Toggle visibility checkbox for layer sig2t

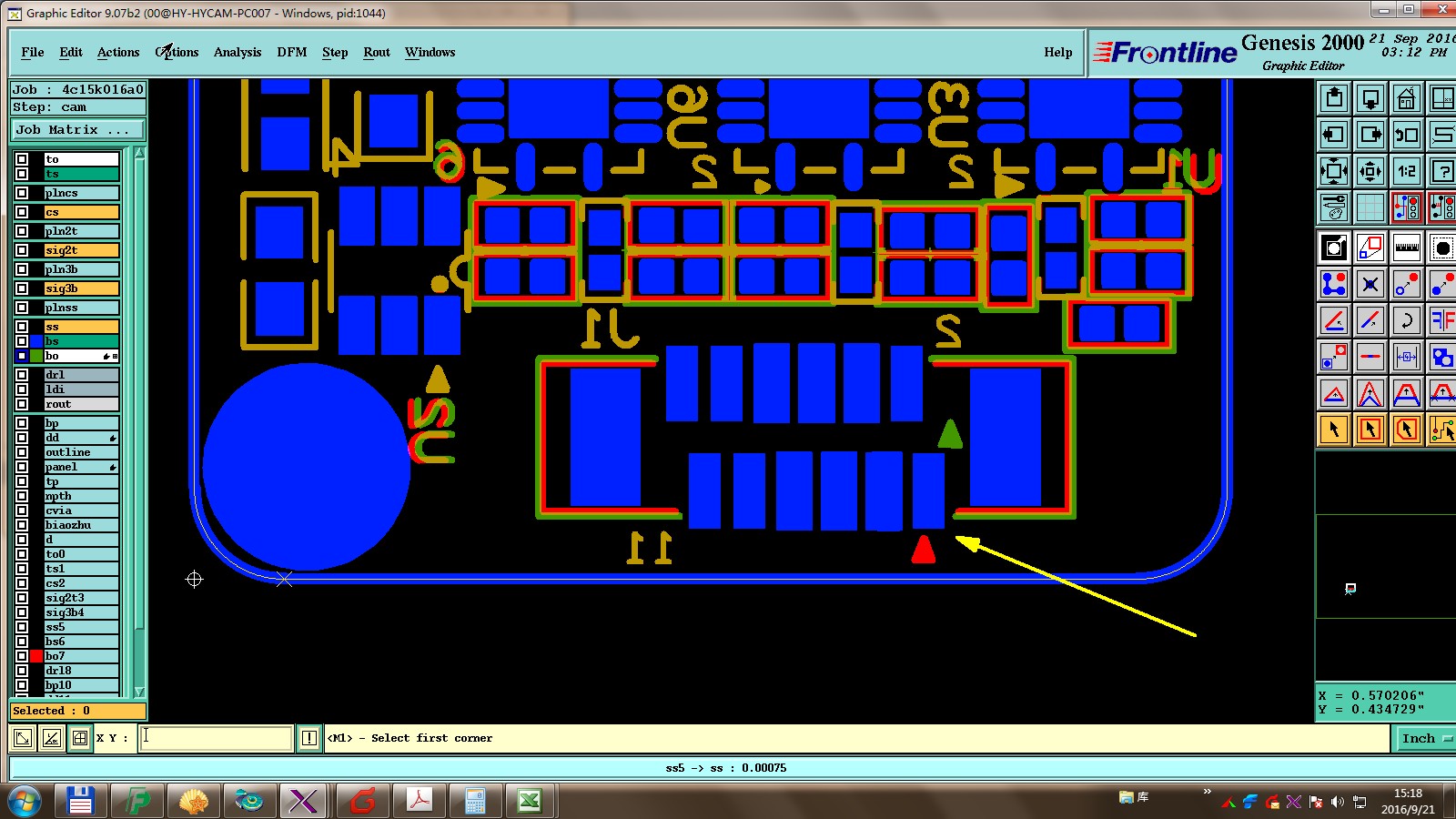[22, 250]
